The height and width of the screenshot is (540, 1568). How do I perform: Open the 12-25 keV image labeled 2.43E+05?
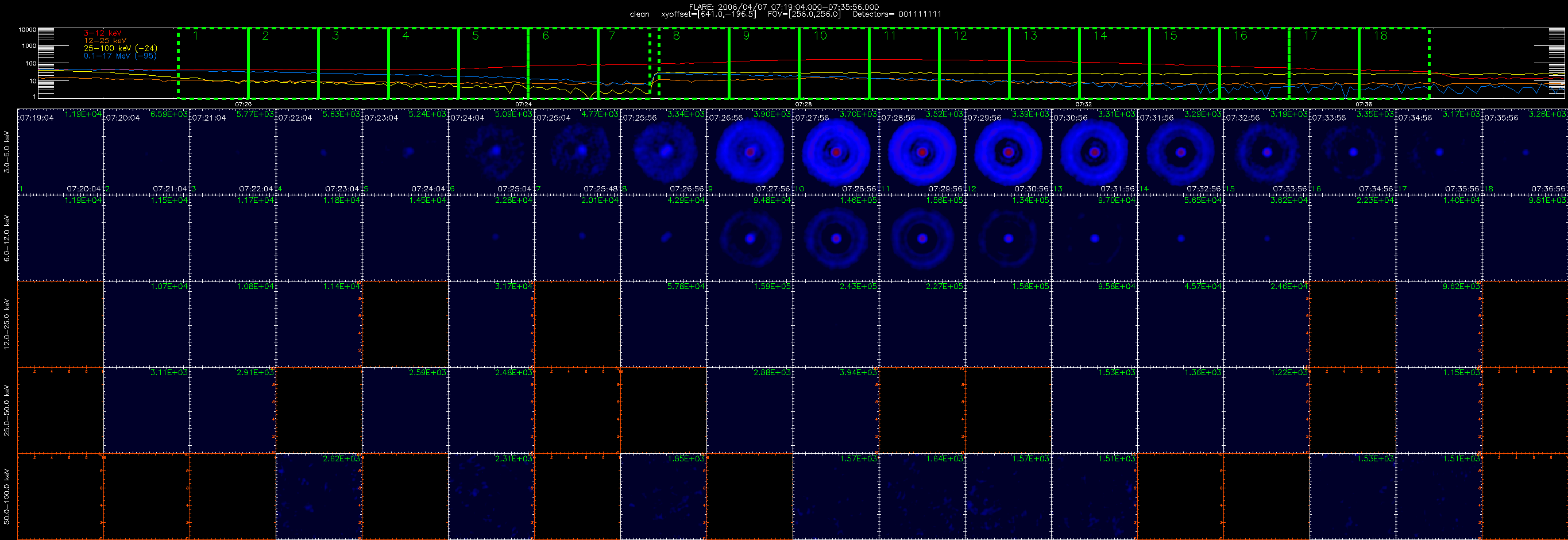click(x=836, y=324)
